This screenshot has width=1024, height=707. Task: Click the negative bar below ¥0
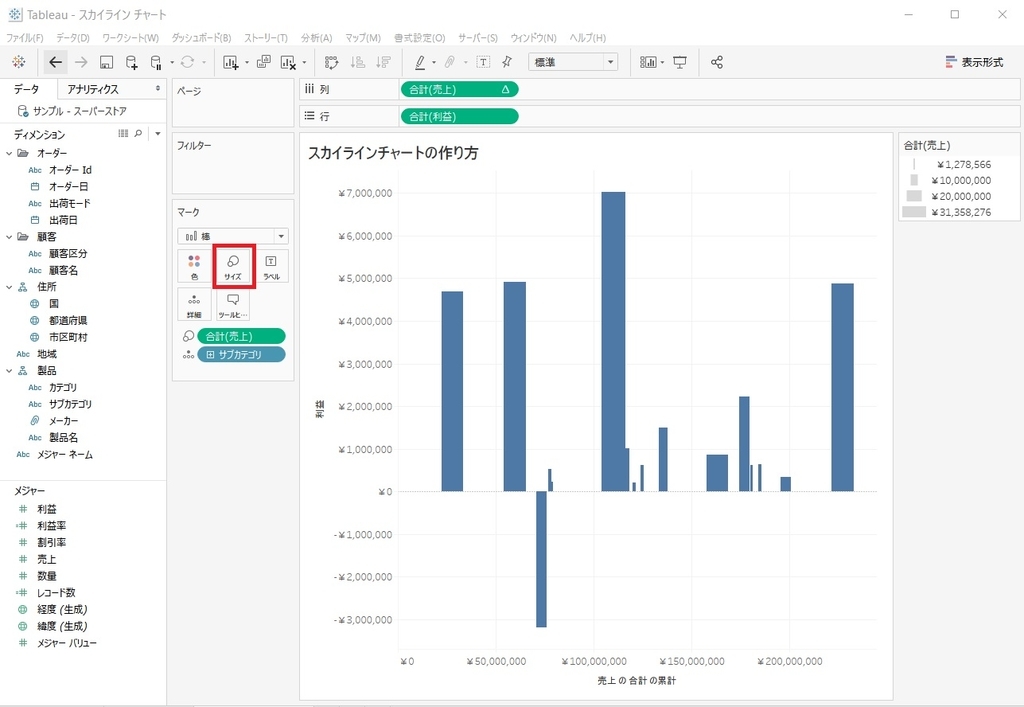click(x=541, y=559)
